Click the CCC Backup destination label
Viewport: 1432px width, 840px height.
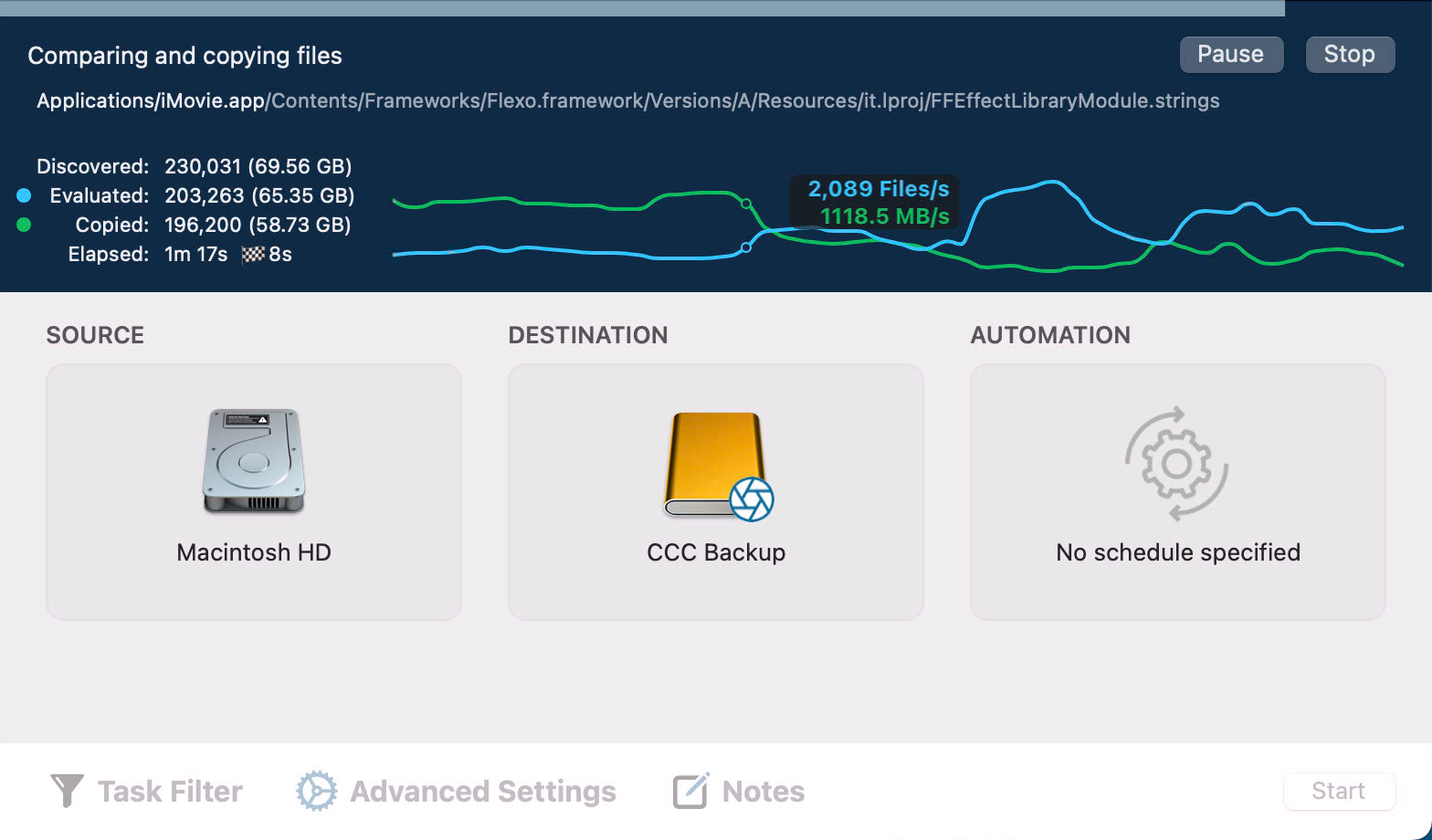click(x=716, y=552)
